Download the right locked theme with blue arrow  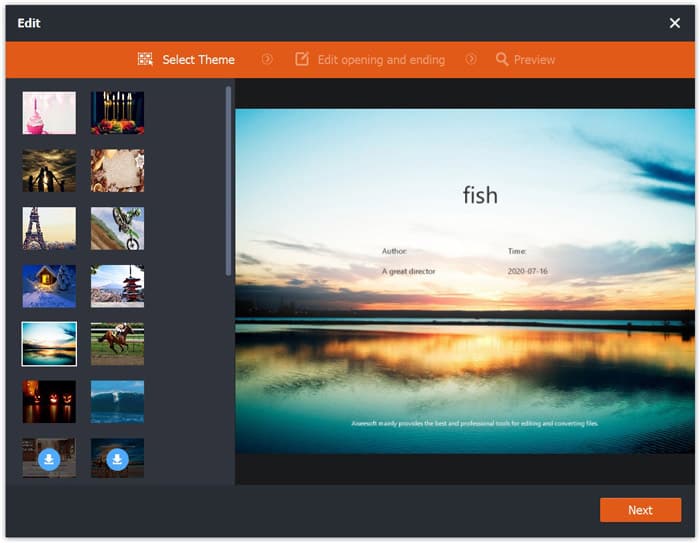117,459
